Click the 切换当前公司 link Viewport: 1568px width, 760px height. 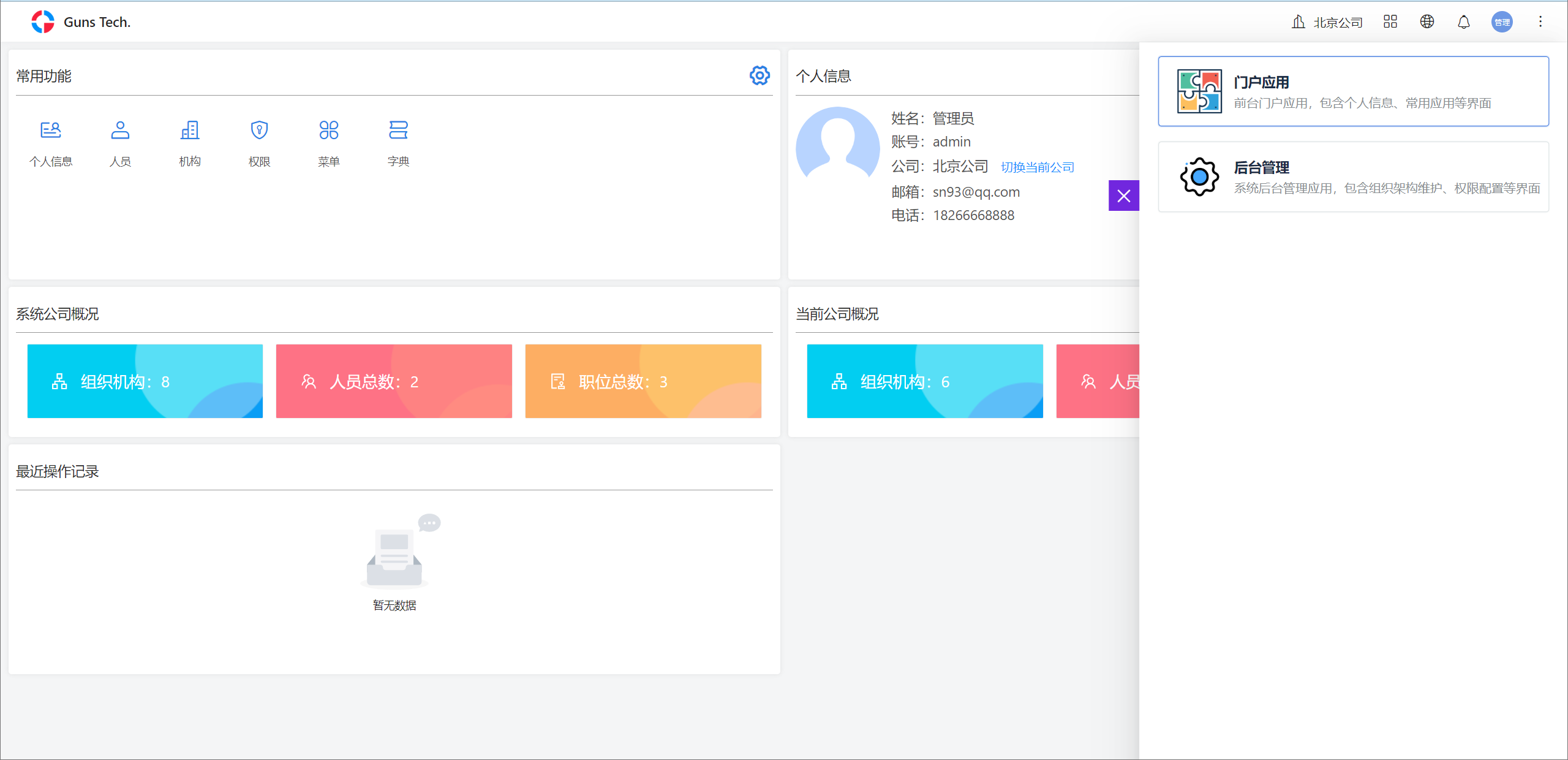click(1037, 167)
